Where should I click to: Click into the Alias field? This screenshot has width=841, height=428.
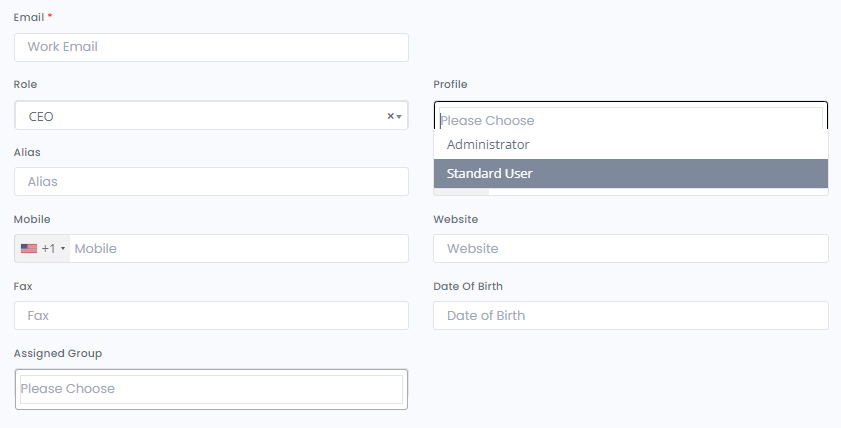[211, 181]
